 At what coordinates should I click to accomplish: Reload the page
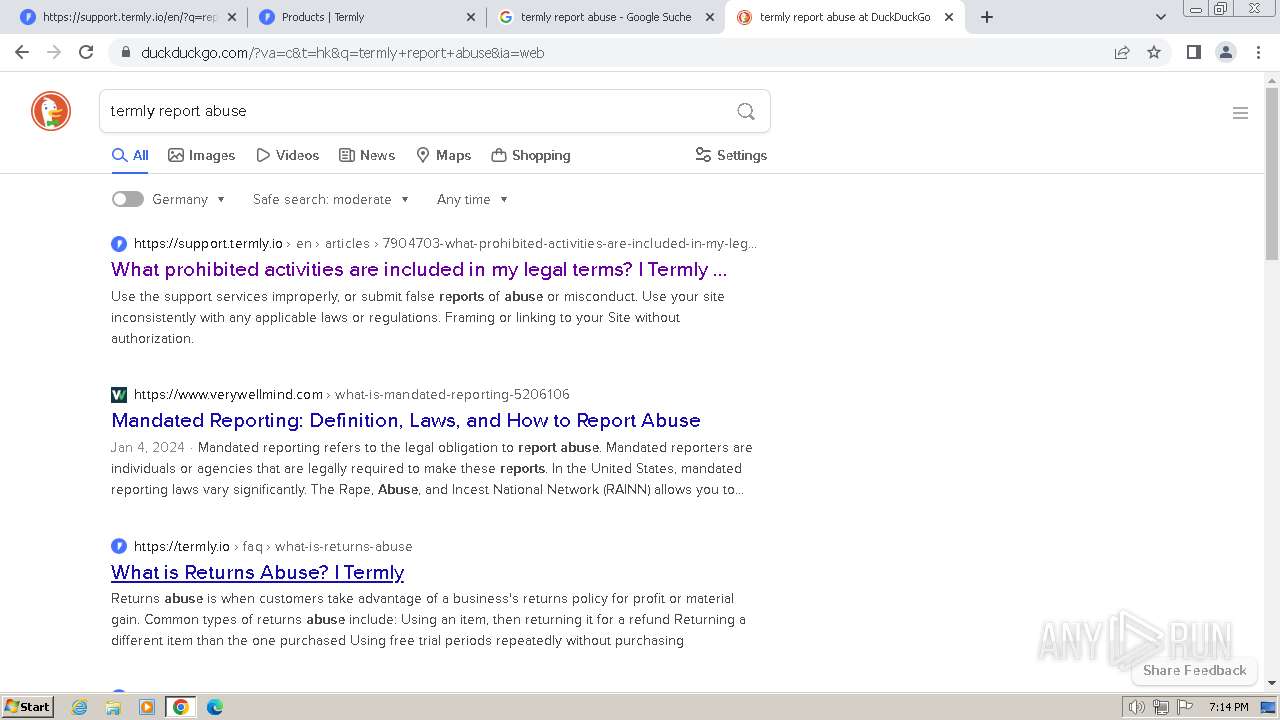(86, 52)
